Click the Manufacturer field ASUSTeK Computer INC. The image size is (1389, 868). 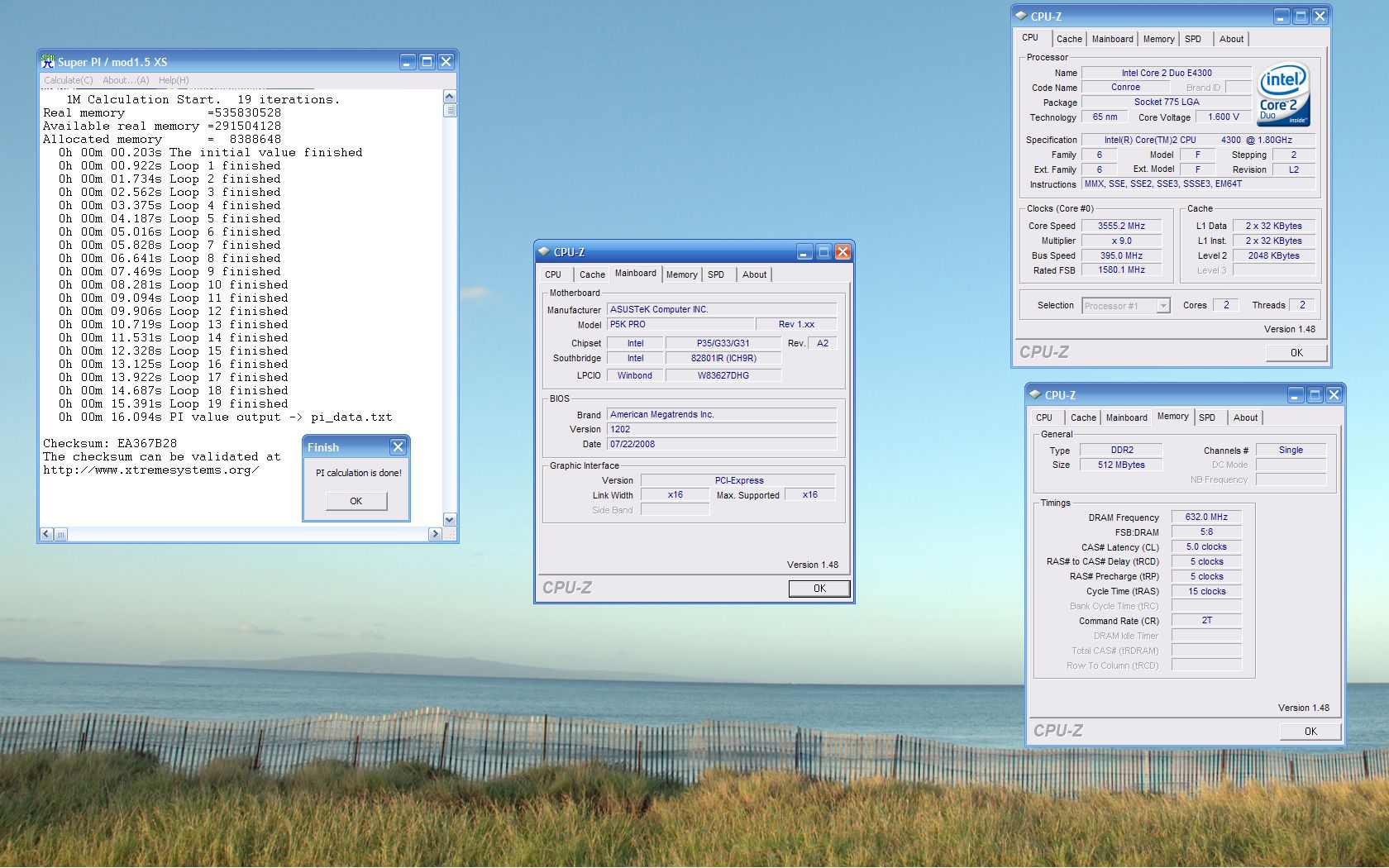pyautogui.click(x=722, y=309)
